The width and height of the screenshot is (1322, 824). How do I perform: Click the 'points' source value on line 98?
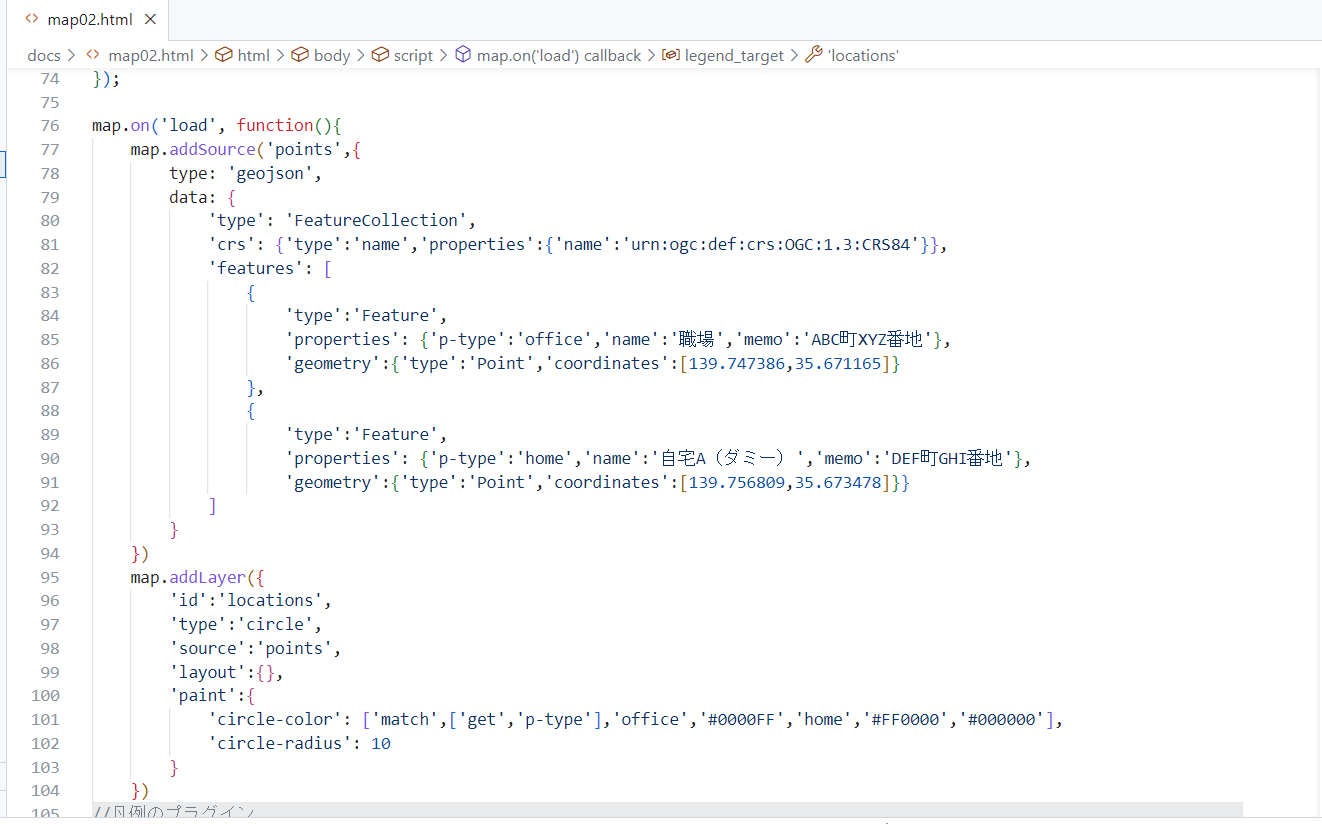pos(295,648)
